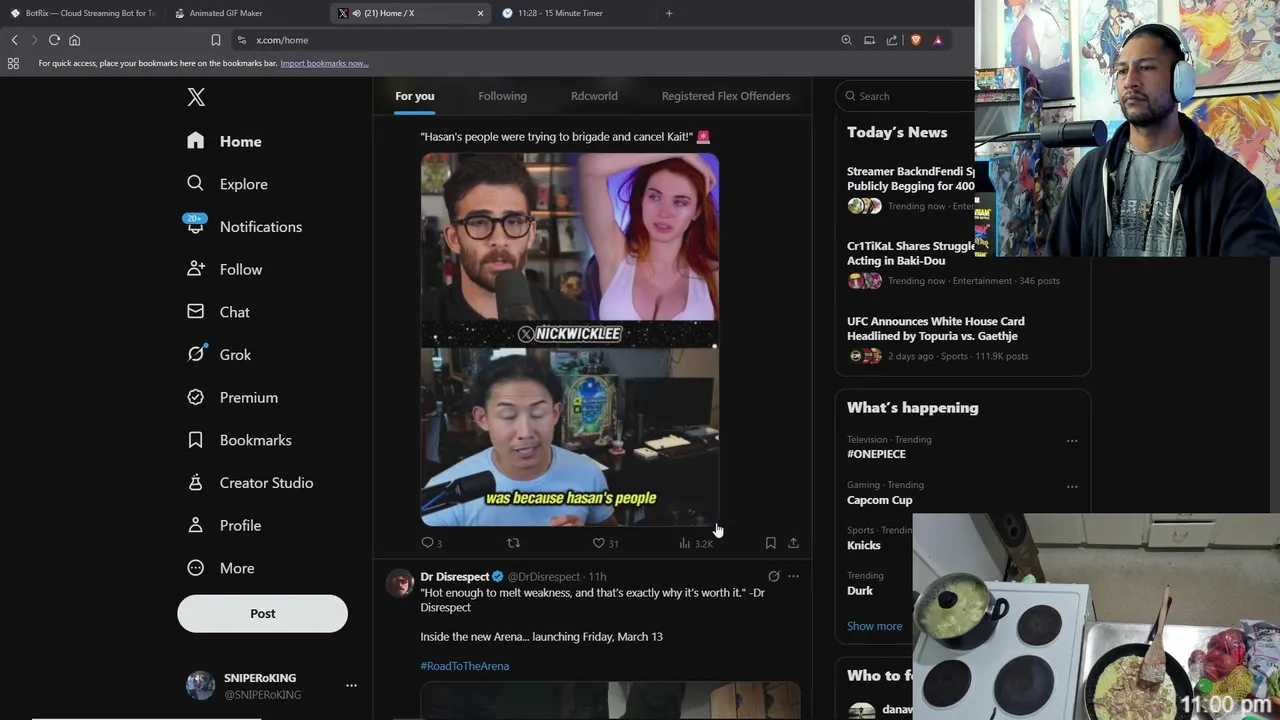Click the Brave Rewards triangle icon
Viewport: 1280px width, 720px height.
(x=938, y=40)
